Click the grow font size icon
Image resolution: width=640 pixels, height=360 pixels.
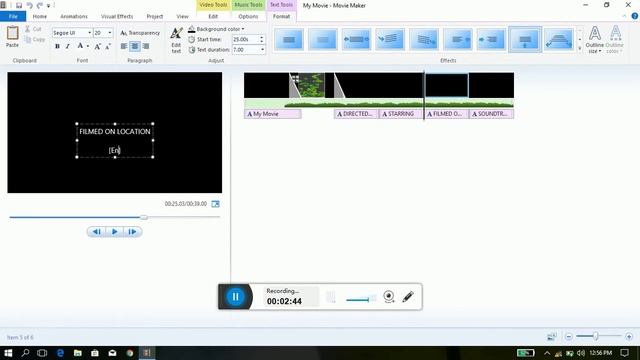click(x=97, y=47)
